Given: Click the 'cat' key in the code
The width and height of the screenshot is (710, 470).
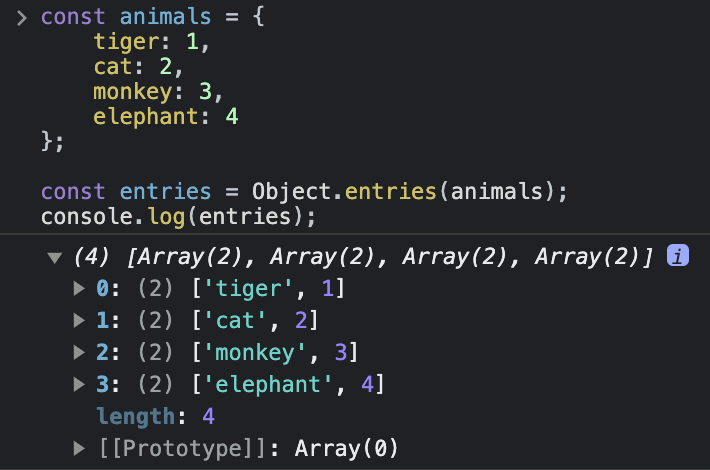Looking at the screenshot, I should click(x=113, y=67).
